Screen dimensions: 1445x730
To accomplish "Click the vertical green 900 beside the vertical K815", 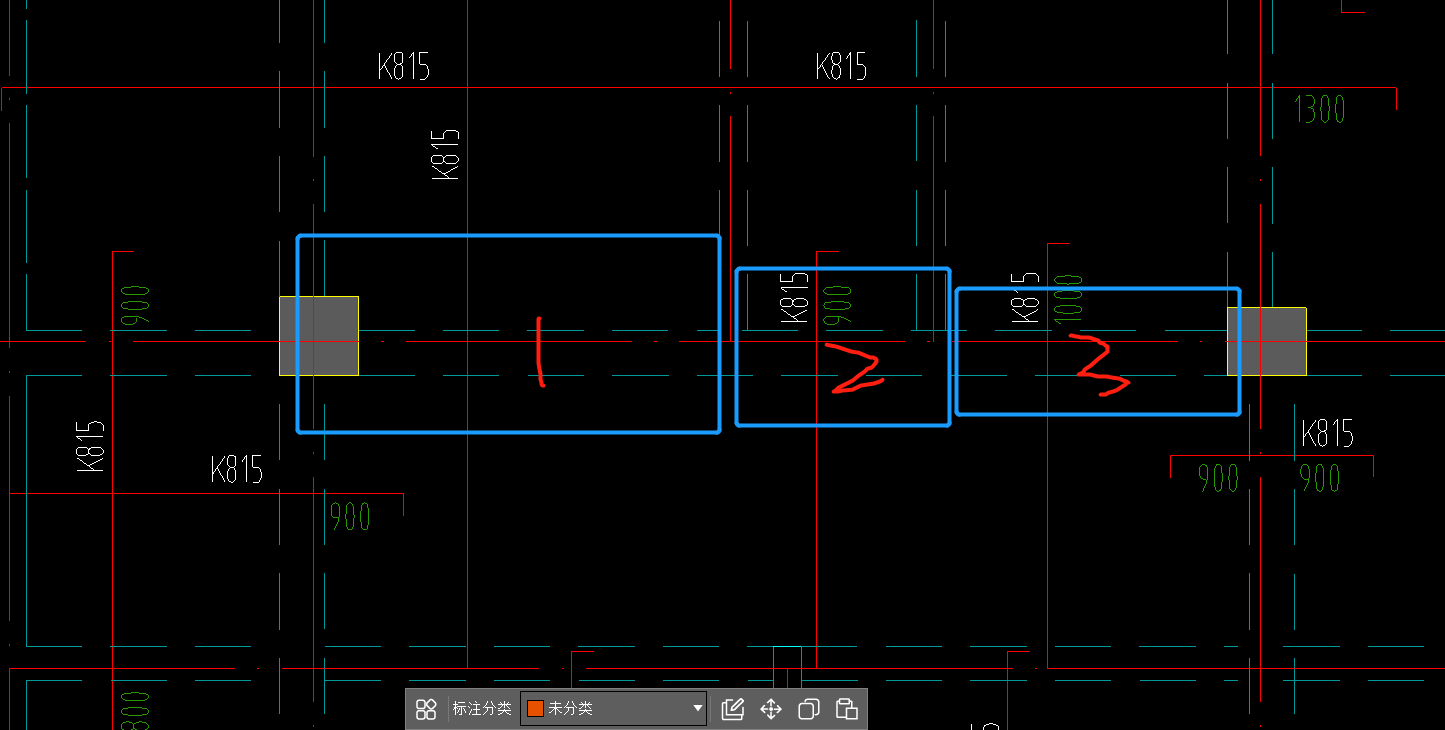I will (x=838, y=306).
